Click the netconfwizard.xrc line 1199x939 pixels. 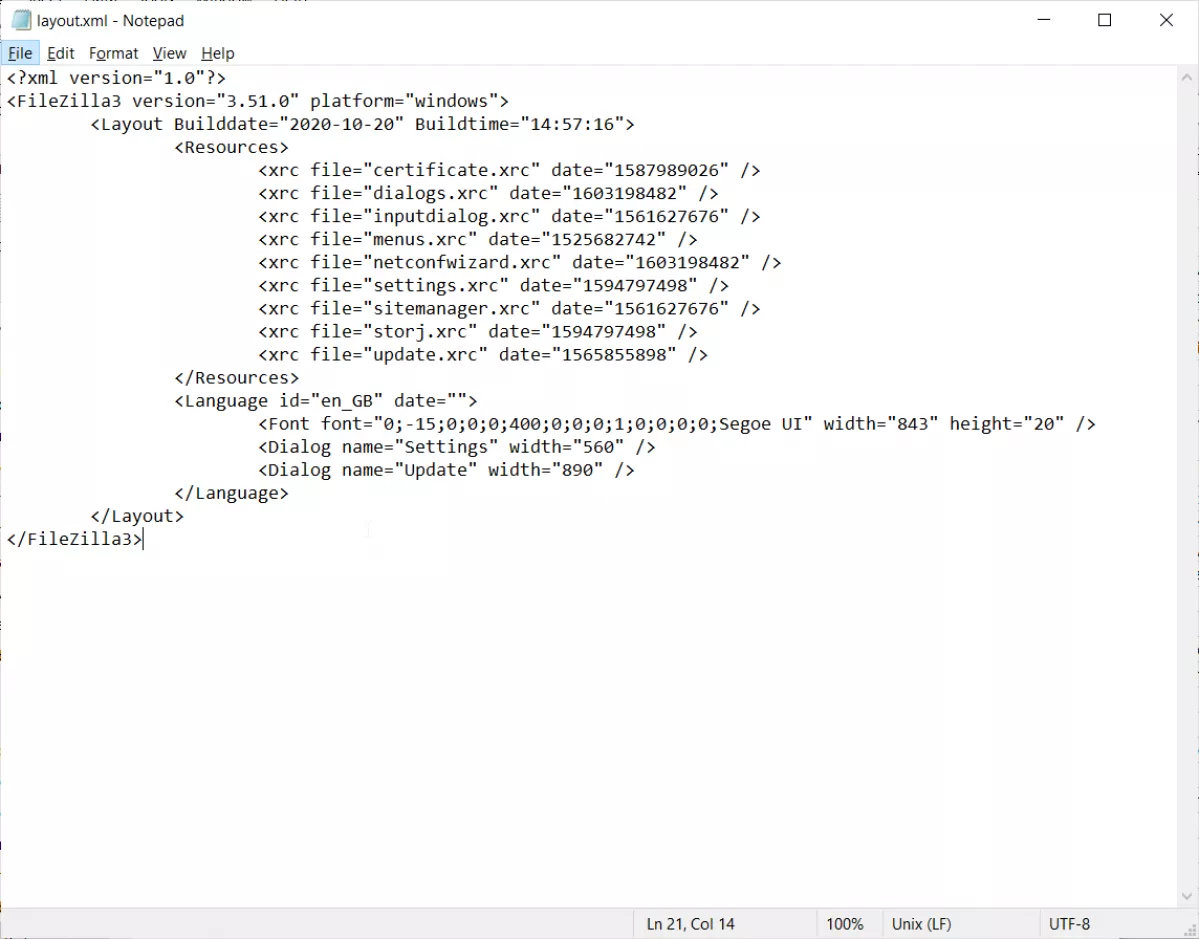(520, 262)
